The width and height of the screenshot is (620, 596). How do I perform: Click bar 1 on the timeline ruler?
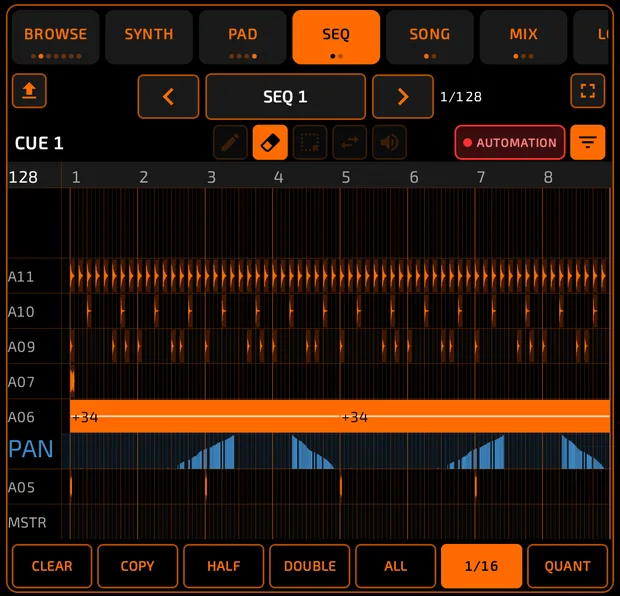pos(76,177)
